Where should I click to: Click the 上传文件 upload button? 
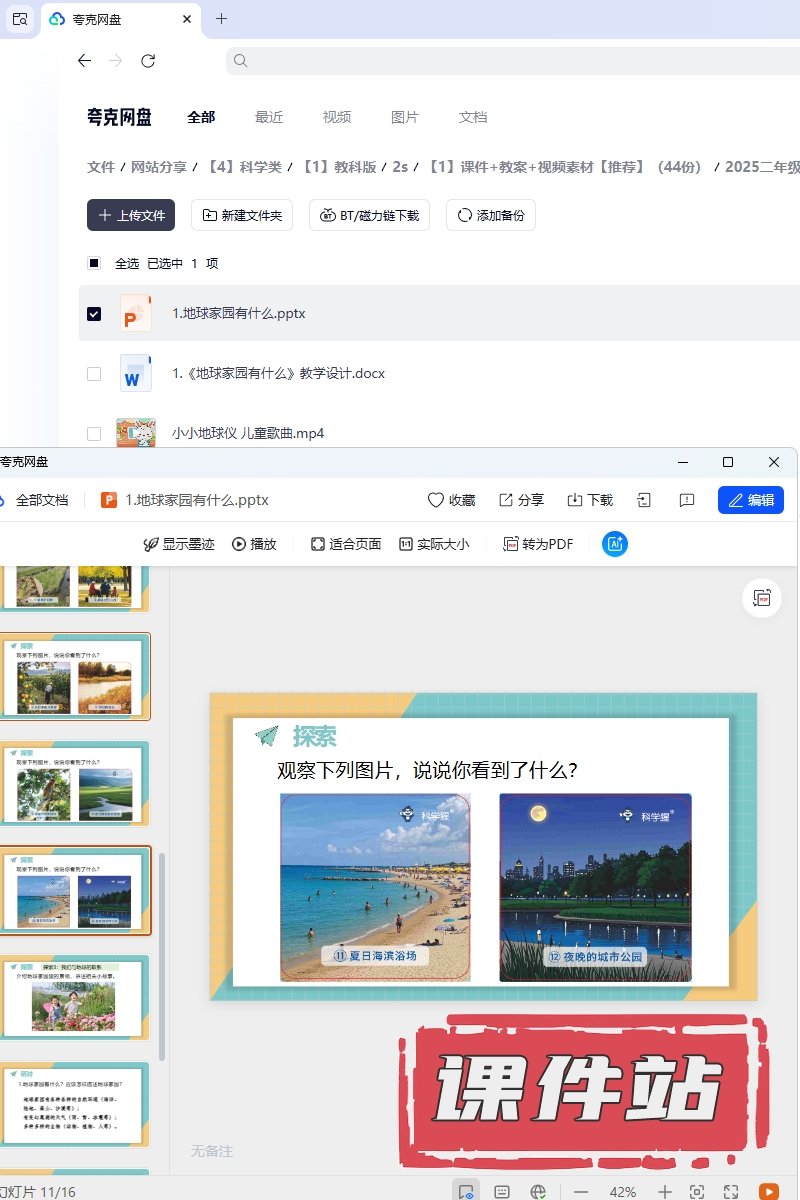pos(131,215)
